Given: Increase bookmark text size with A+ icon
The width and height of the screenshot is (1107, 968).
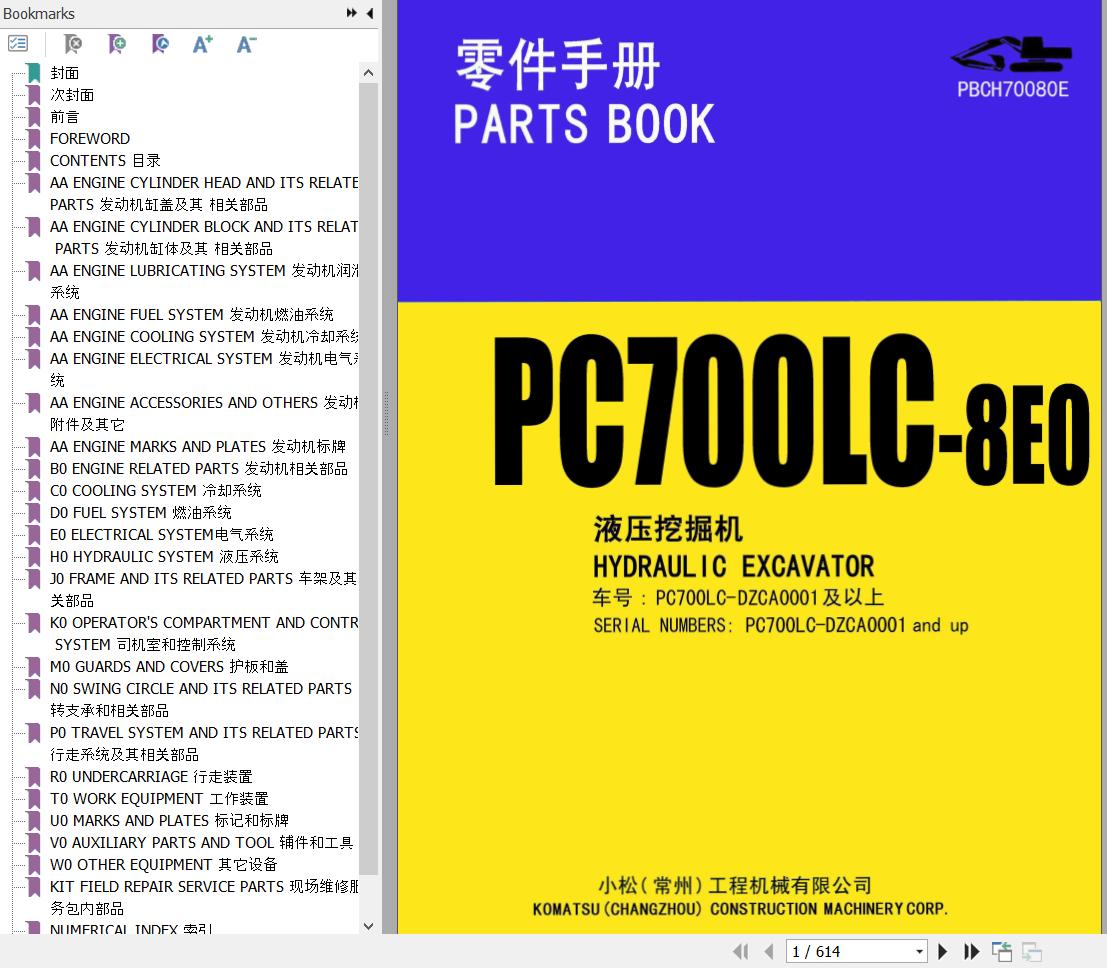Looking at the screenshot, I should [203, 44].
